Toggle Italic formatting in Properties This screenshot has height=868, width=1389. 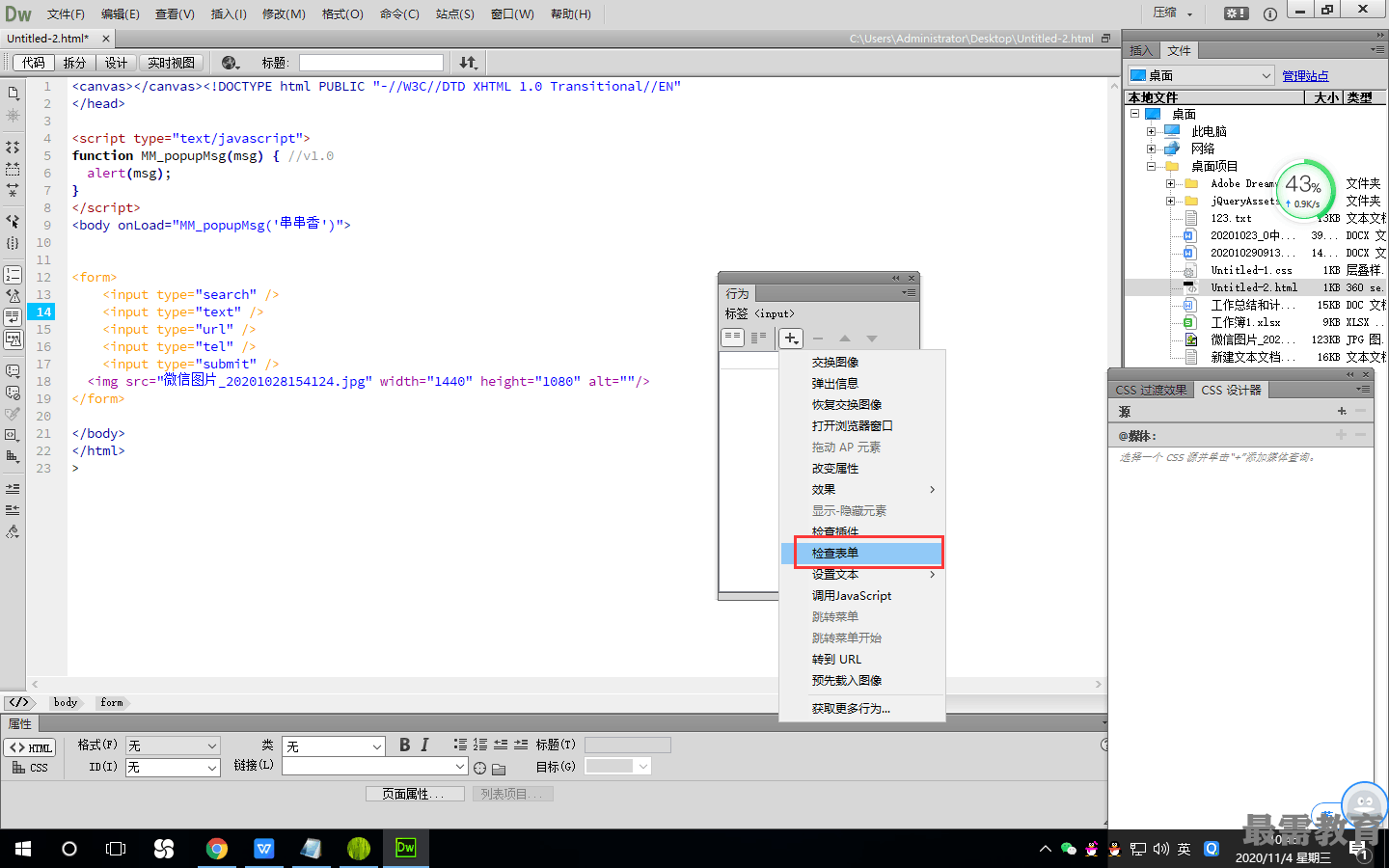click(x=424, y=745)
